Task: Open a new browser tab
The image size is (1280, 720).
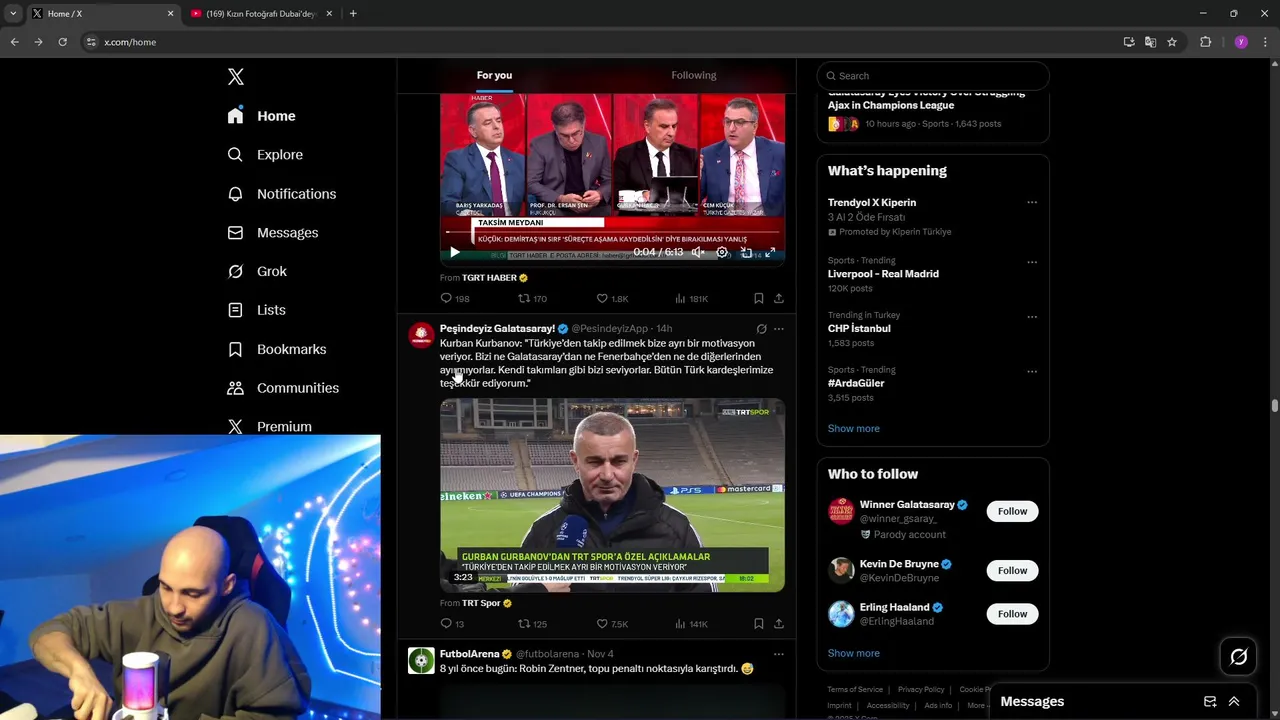Action: coord(353,14)
